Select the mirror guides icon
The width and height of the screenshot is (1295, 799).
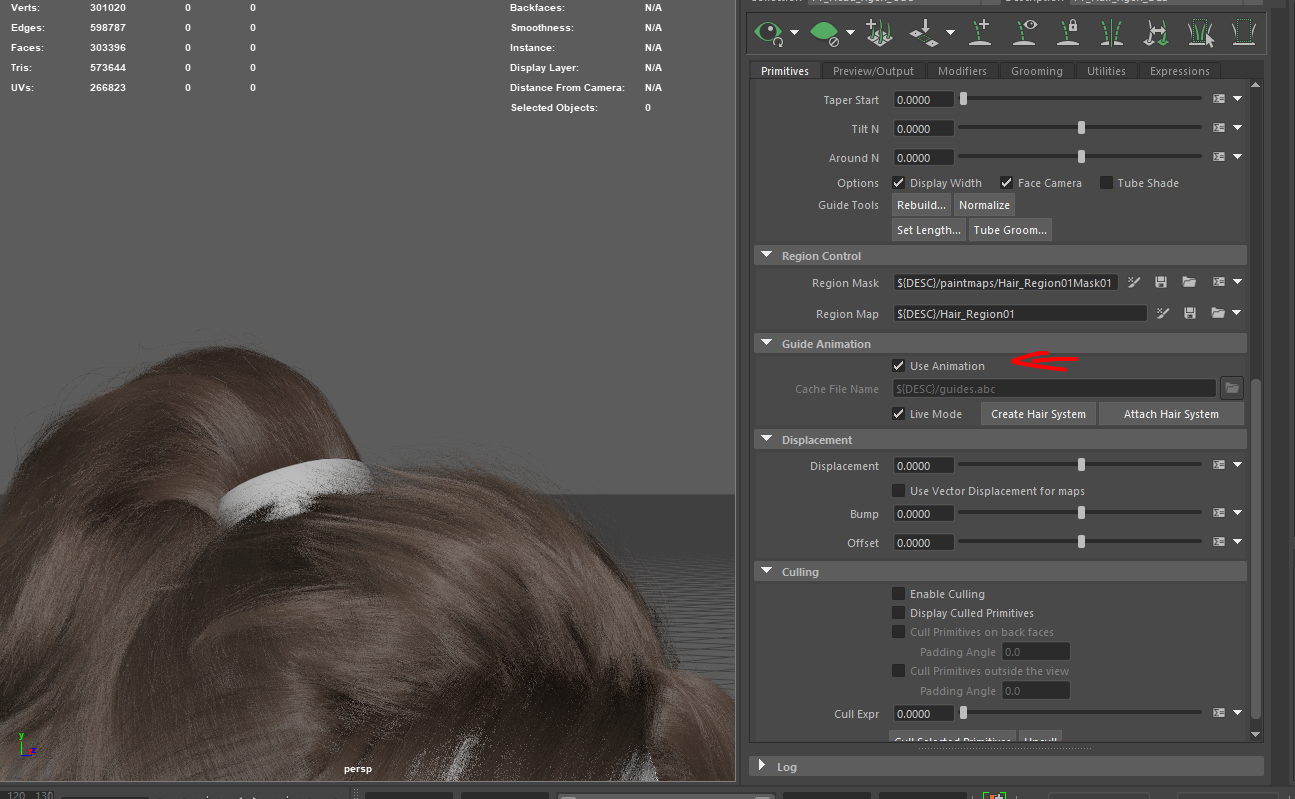coord(1111,32)
